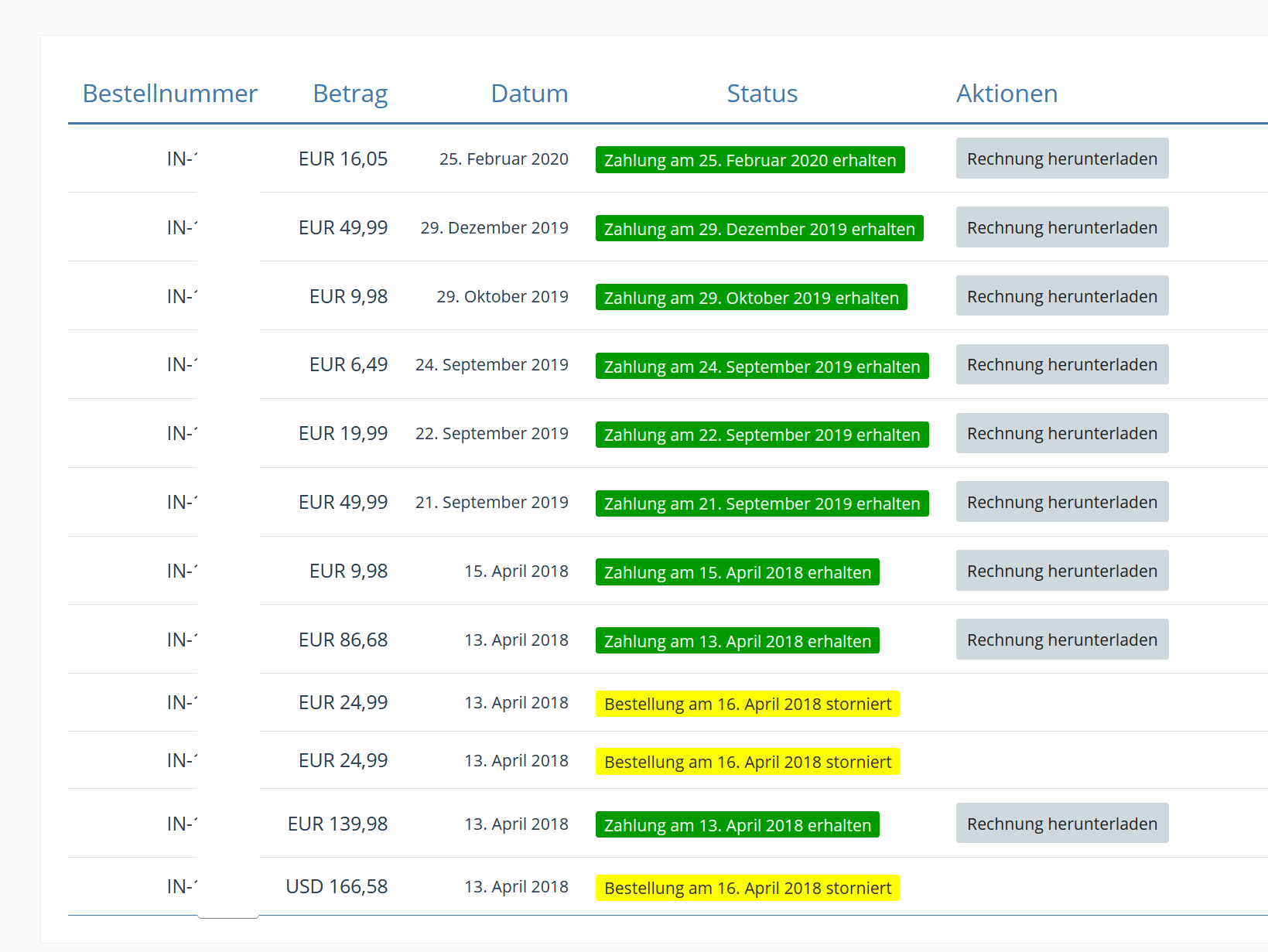Sort by the Bestellnummer column header
1268x952 pixels.
click(x=169, y=94)
